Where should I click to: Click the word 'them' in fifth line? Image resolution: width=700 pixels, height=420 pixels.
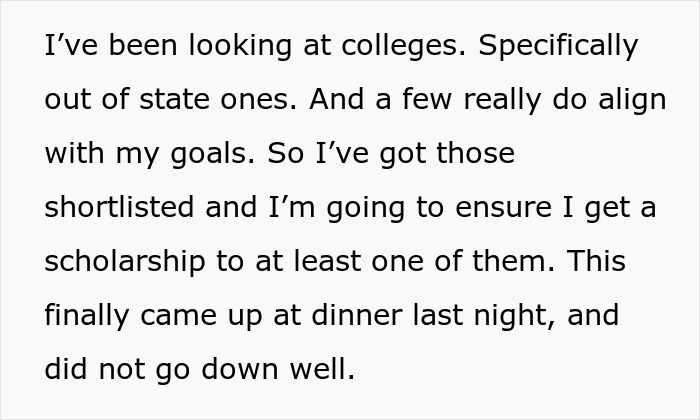513,261
